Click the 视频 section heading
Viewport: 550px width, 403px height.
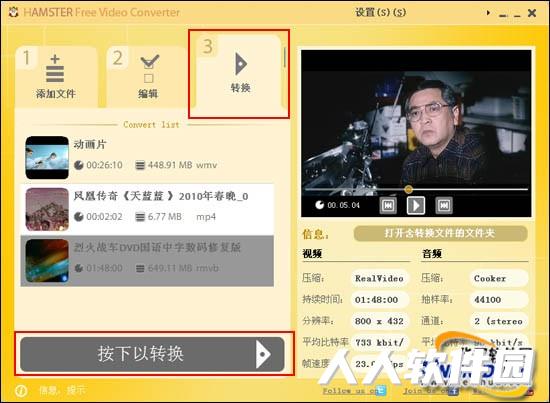click(312, 254)
